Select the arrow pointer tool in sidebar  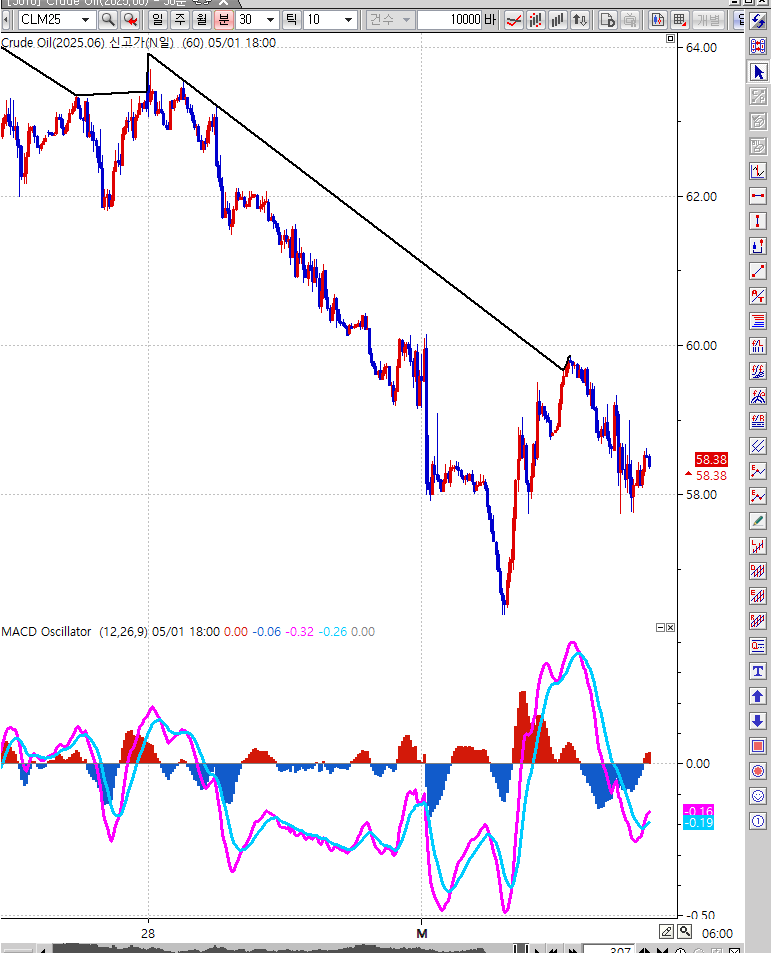click(x=758, y=72)
